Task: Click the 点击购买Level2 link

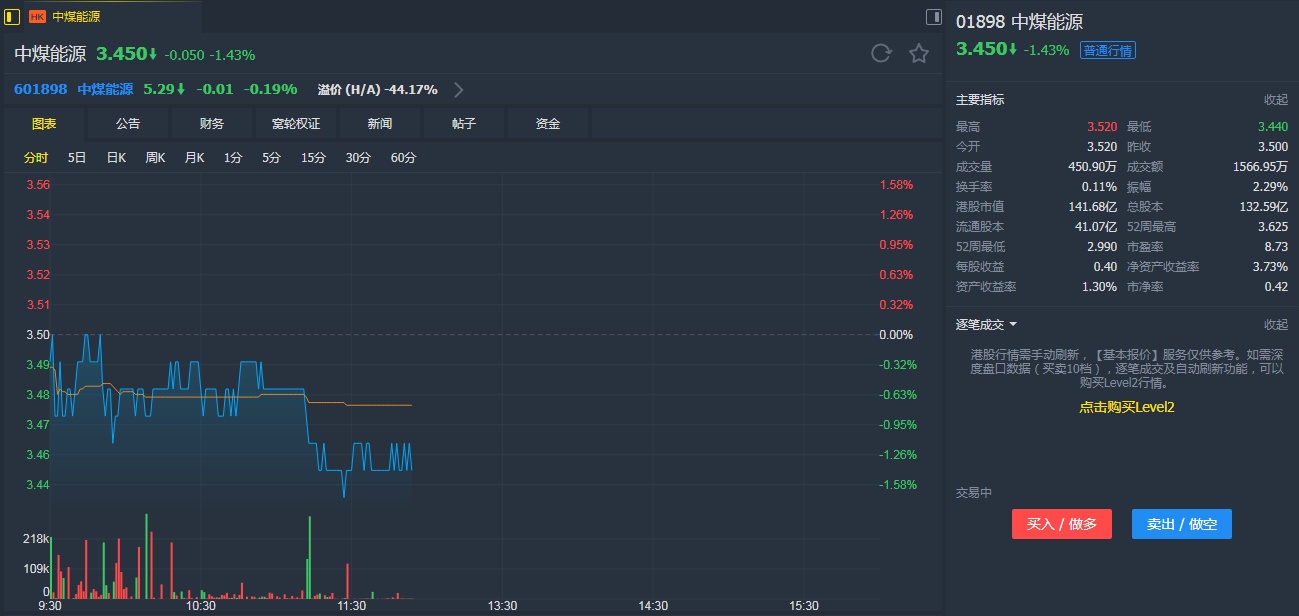Action: pos(1126,407)
